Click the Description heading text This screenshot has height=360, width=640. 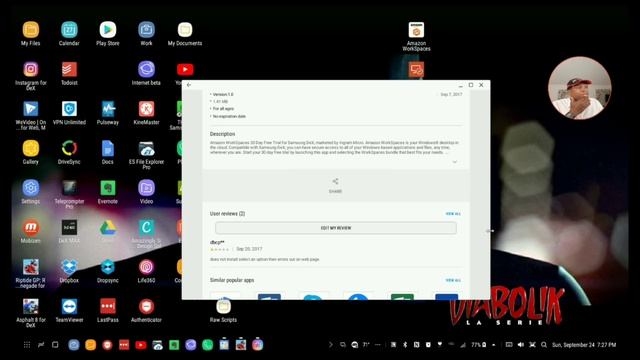click(x=222, y=134)
